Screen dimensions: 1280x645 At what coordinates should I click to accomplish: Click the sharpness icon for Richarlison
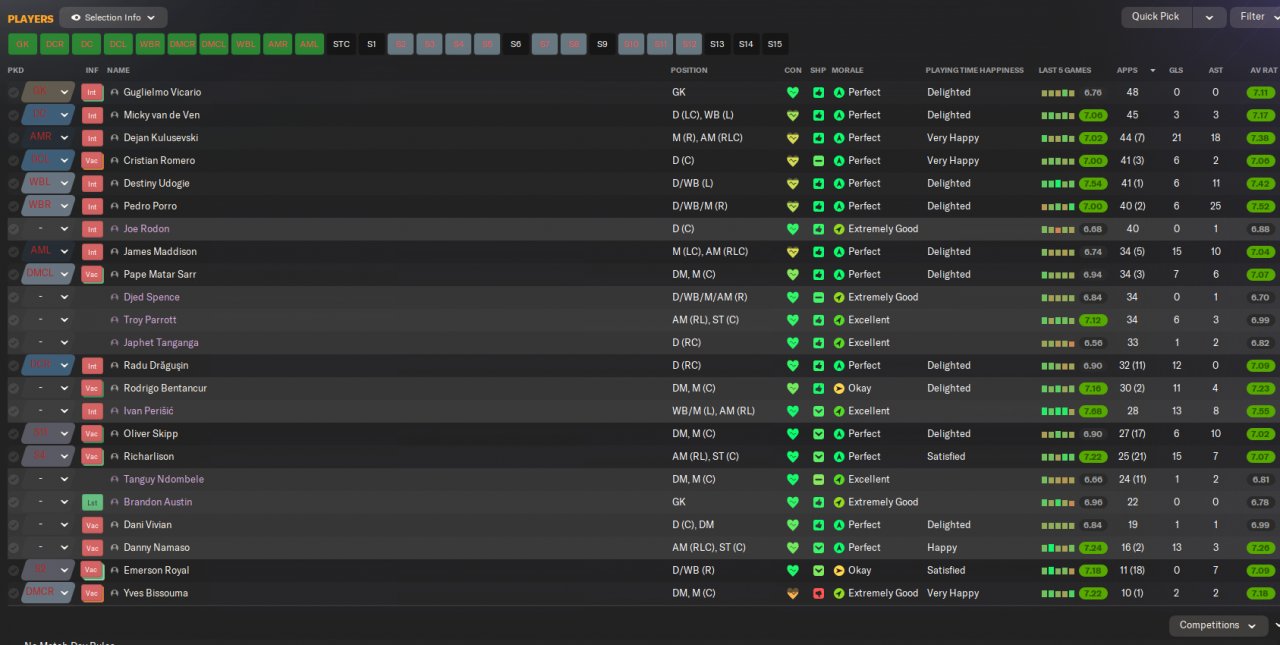click(818, 456)
